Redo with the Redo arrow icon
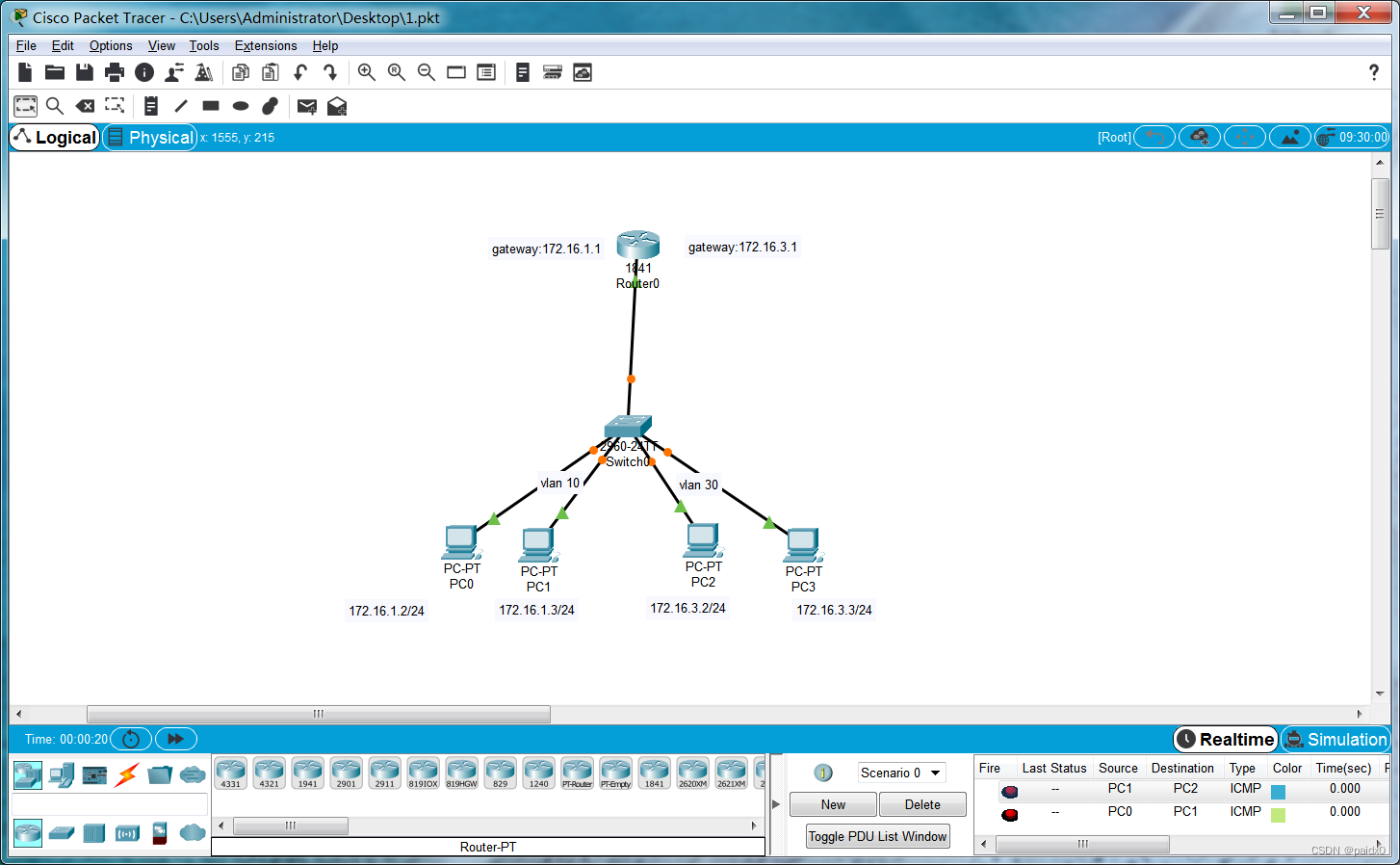1400x865 pixels. click(x=330, y=72)
